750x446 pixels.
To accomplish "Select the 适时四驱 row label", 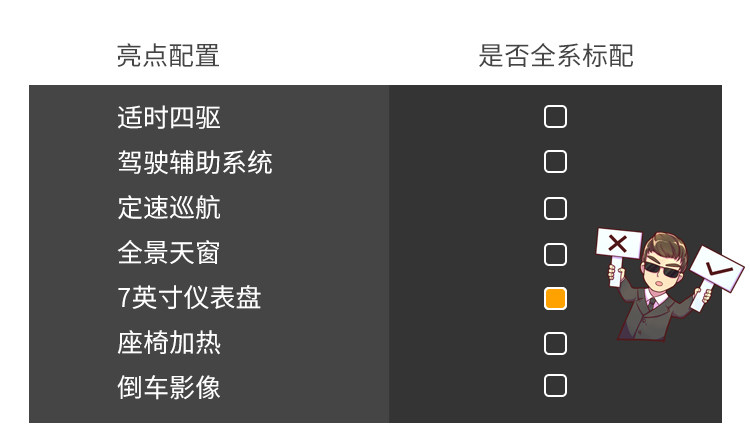I will click(169, 118).
